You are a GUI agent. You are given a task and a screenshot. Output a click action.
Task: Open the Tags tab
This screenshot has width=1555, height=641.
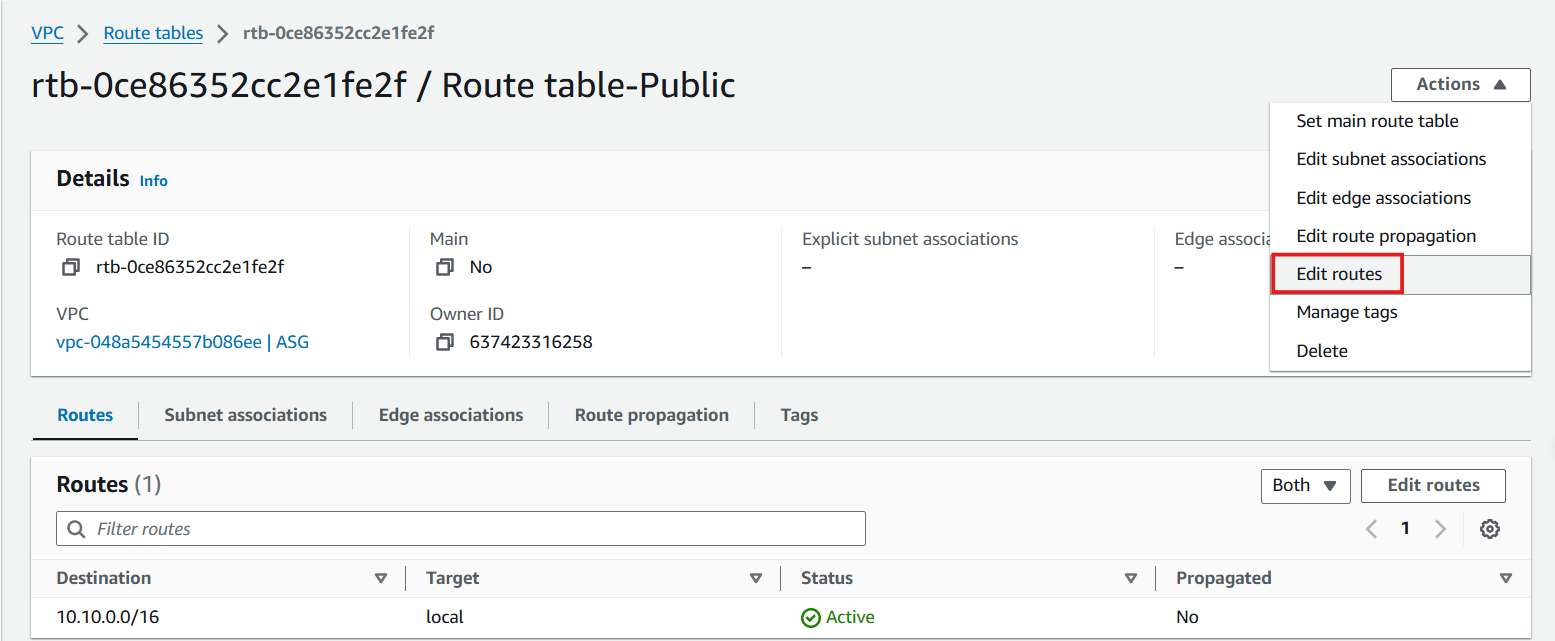(x=799, y=414)
